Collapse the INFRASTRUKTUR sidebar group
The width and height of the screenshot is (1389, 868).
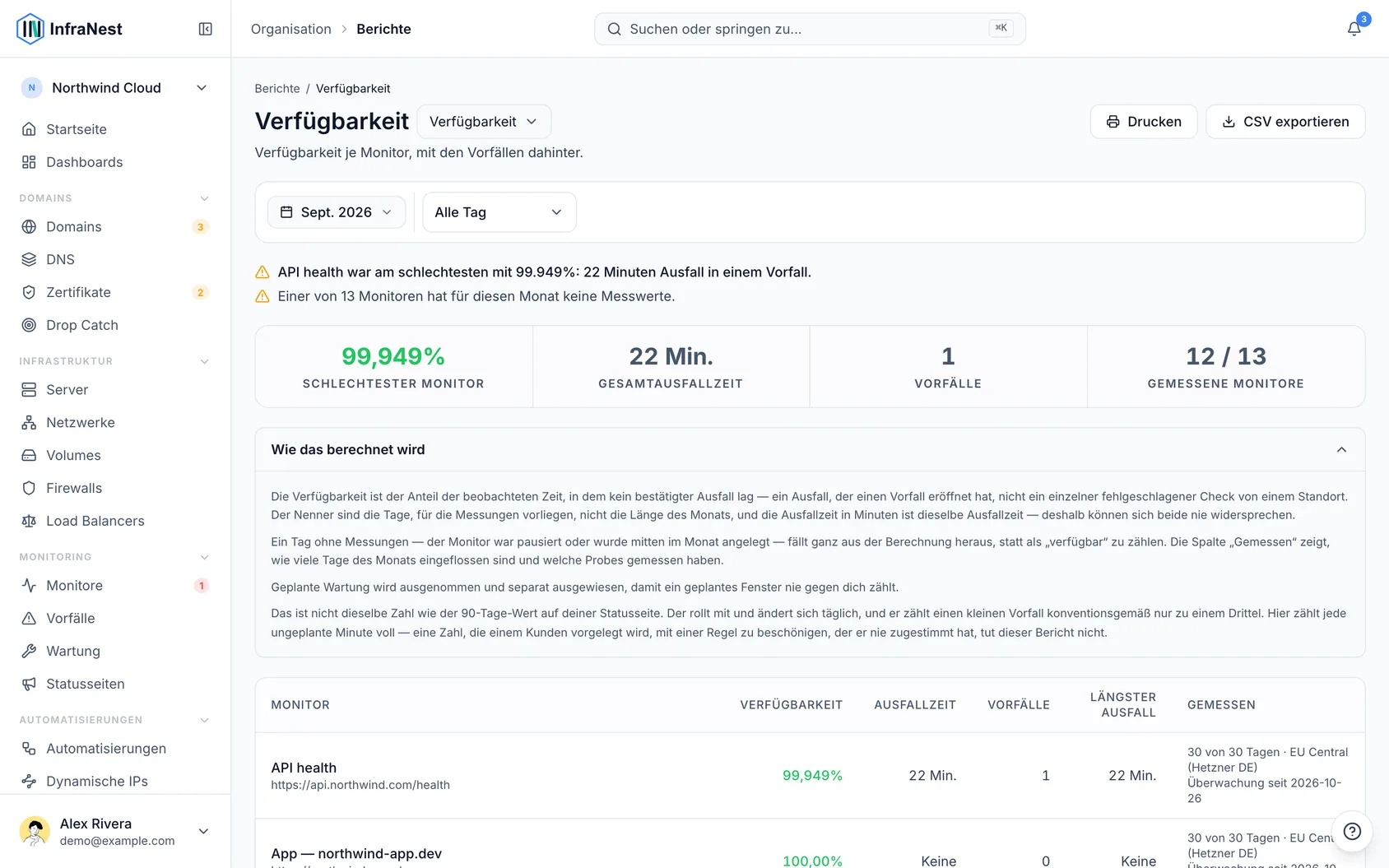(x=205, y=361)
